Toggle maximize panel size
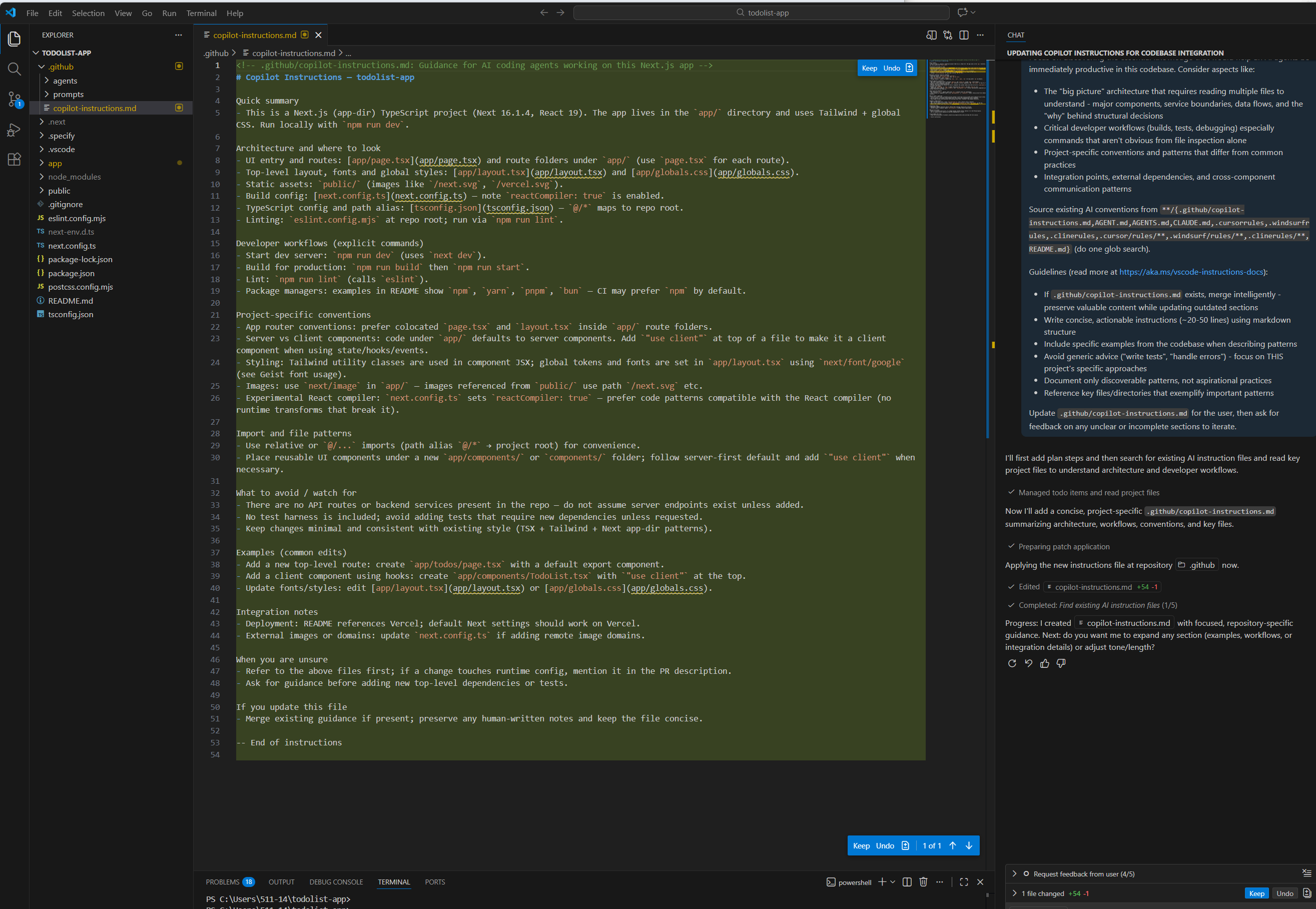Screen dimensions: 1316x909 tap(963, 881)
